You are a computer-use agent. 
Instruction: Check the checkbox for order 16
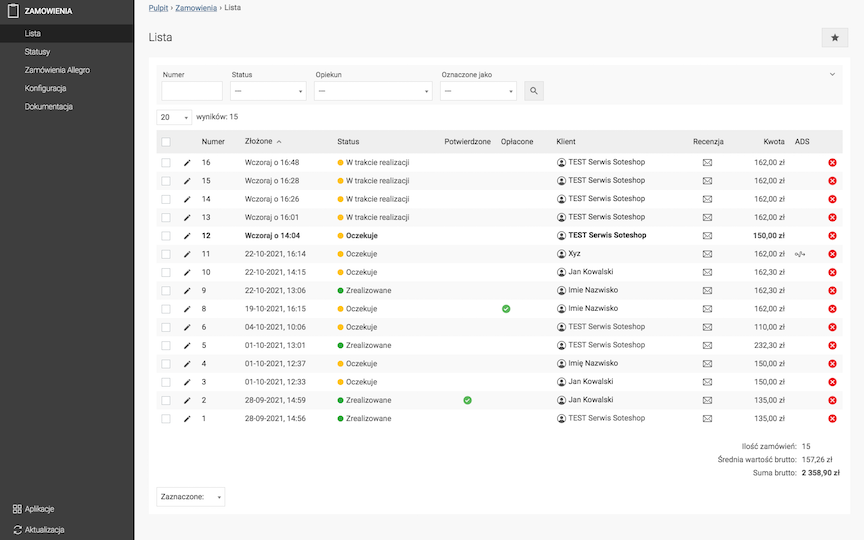pyautogui.click(x=166, y=163)
